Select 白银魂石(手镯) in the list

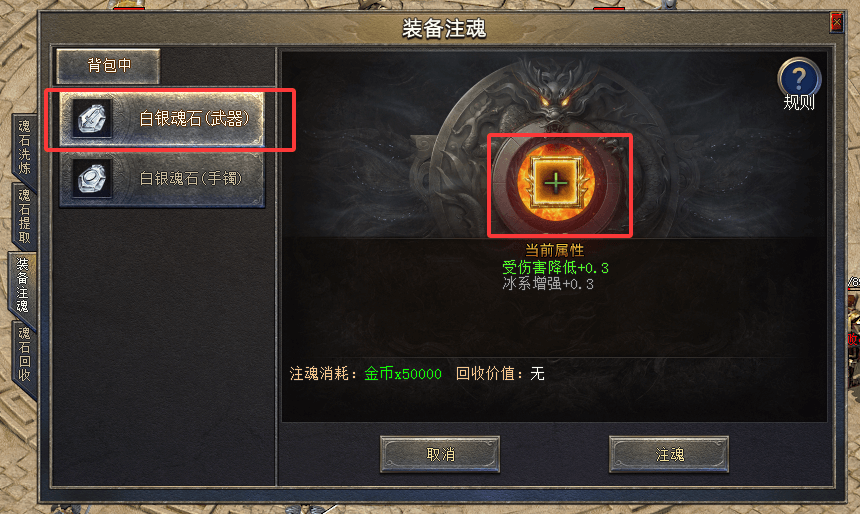tap(162, 179)
